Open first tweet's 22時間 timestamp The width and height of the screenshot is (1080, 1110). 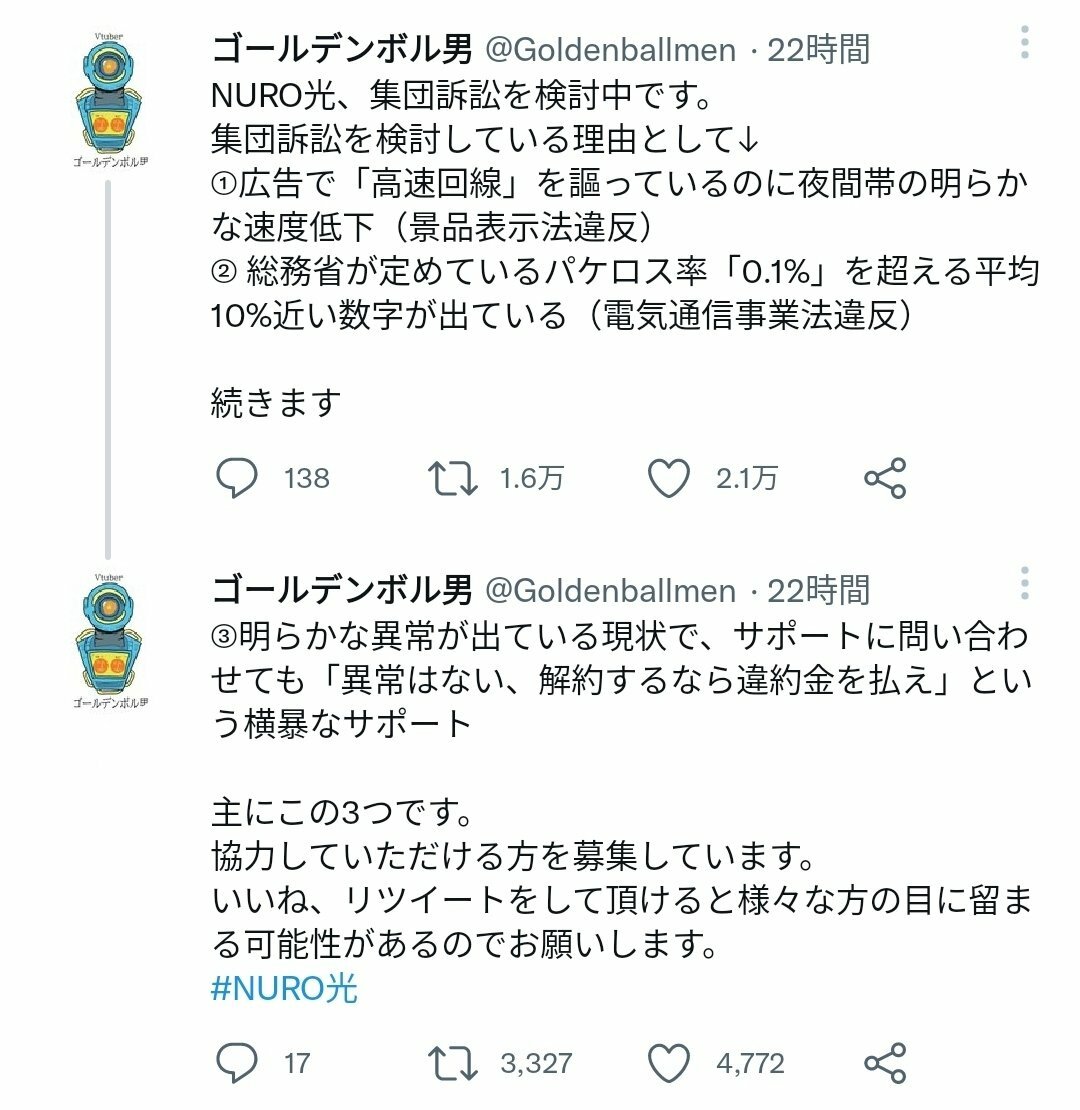point(818,50)
